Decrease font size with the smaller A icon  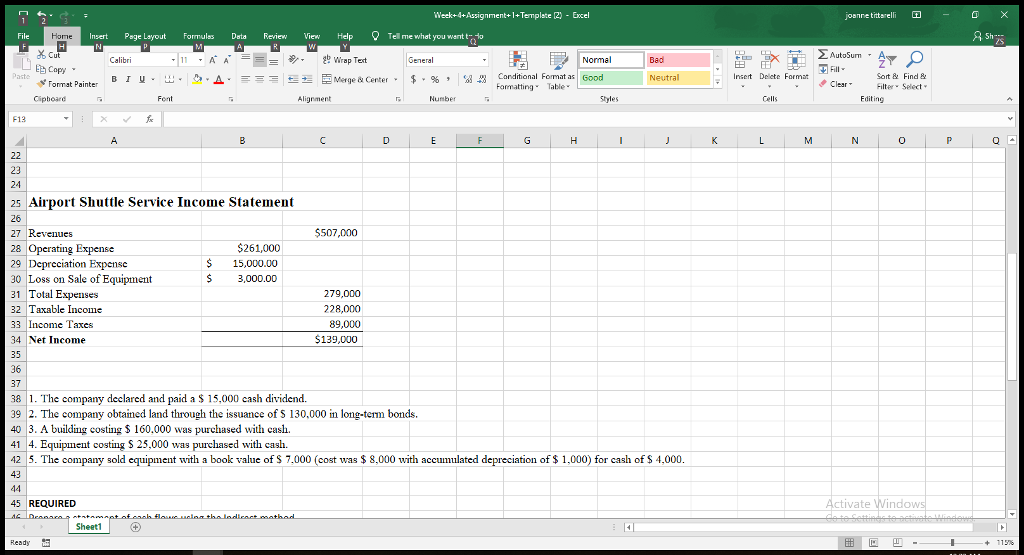(x=227, y=59)
